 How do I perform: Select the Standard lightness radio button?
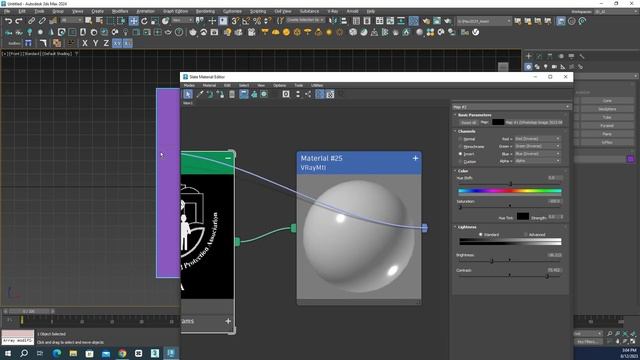[x=480, y=235]
